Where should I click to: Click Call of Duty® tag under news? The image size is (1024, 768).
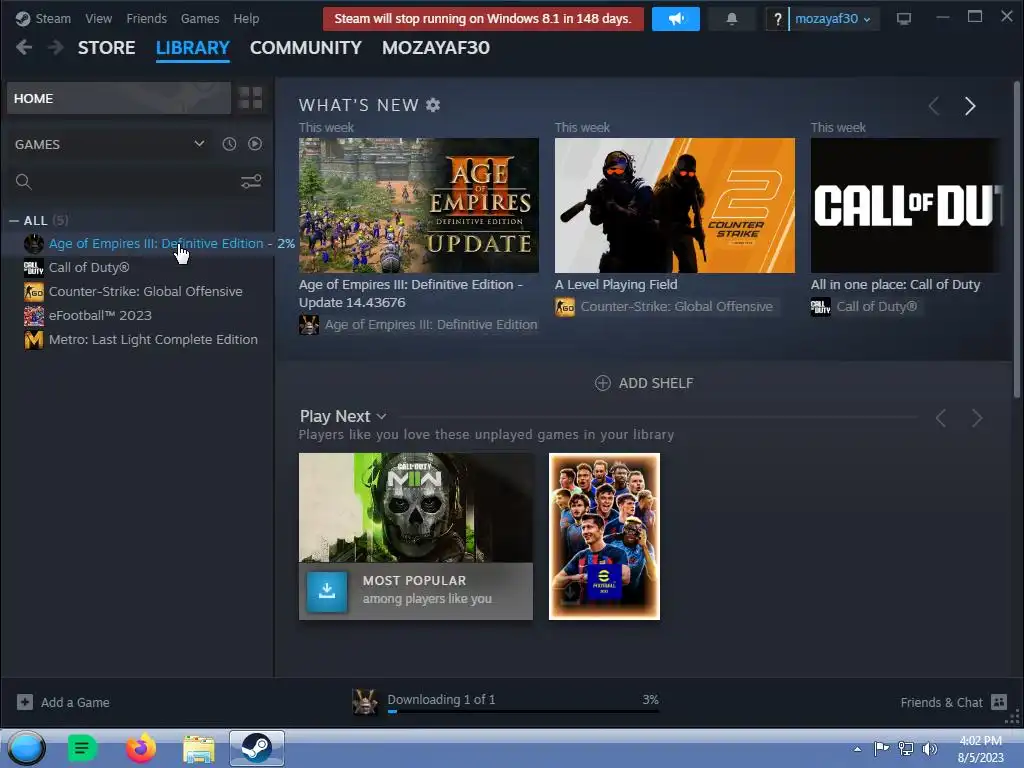tap(866, 306)
